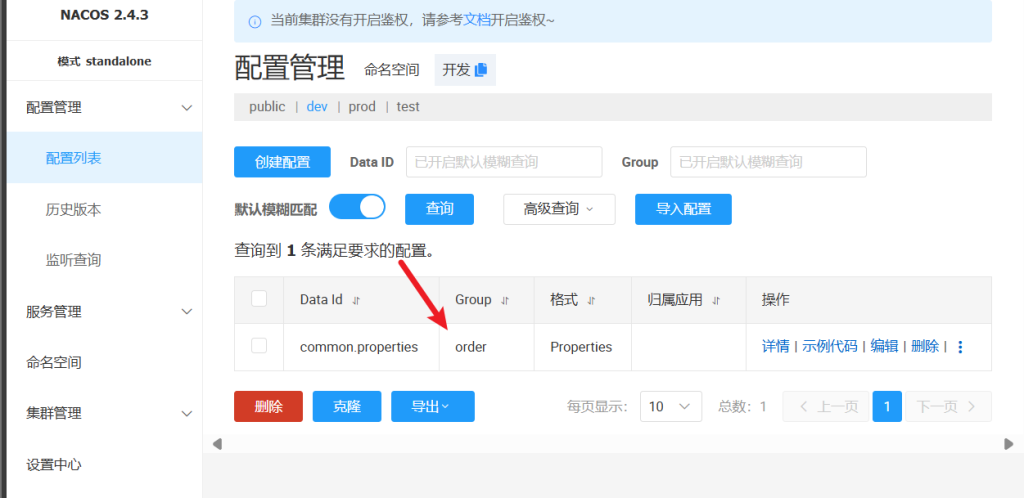This screenshot has height=498, width=1024.
Task: Sort table by Data Id column icon
Action: 356,300
